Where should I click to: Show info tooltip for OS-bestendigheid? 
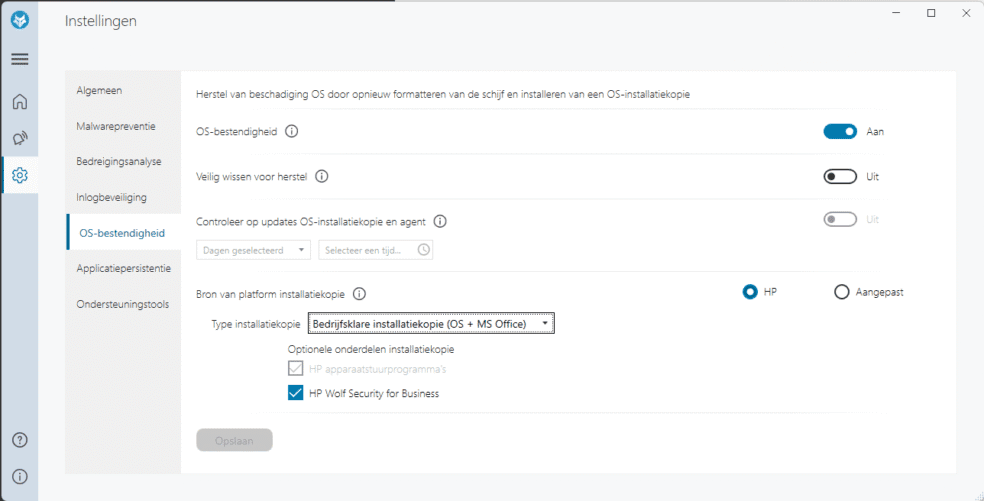[x=291, y=132]
